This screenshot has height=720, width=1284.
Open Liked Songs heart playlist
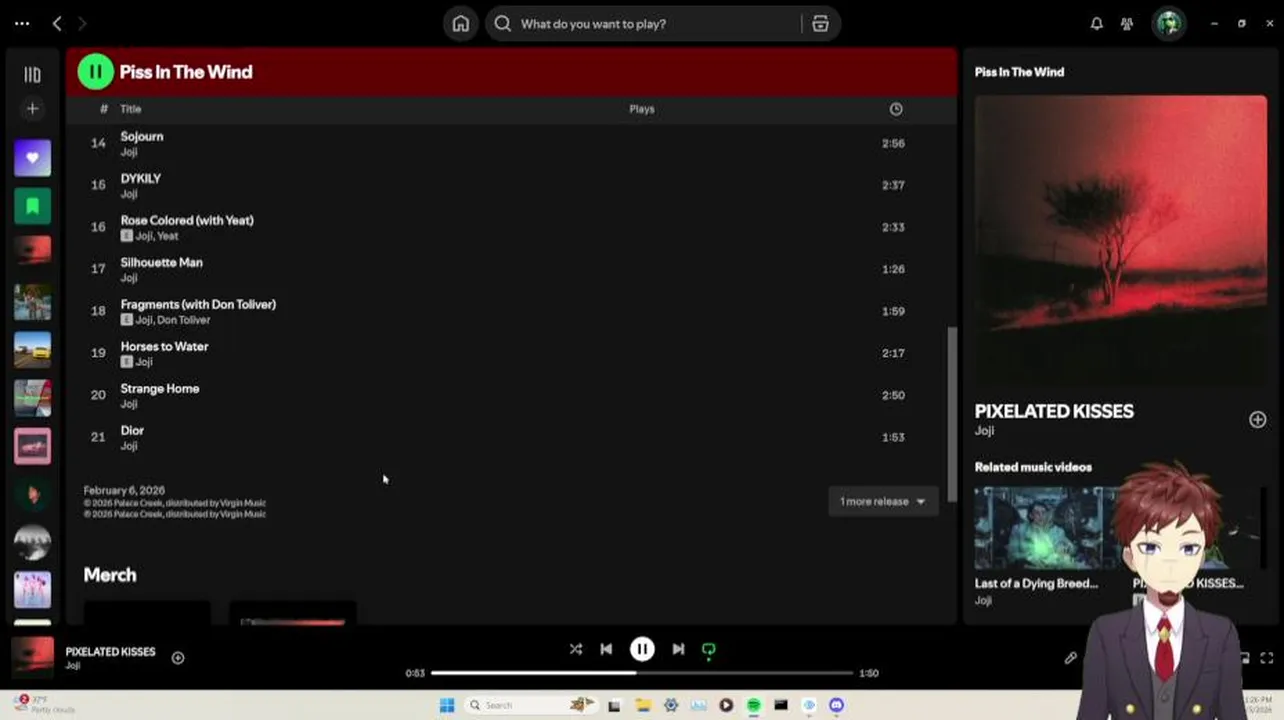(32, 158)
